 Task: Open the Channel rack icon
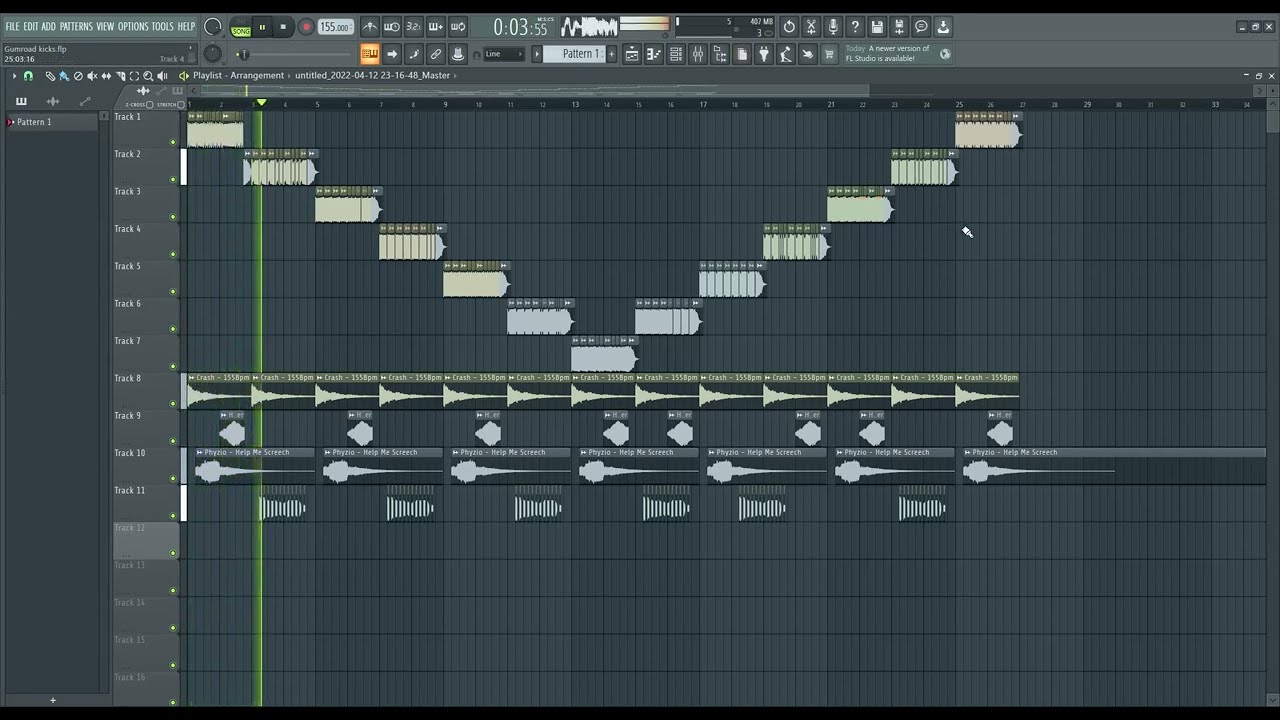pyautogui.click(x=676, y=54)
